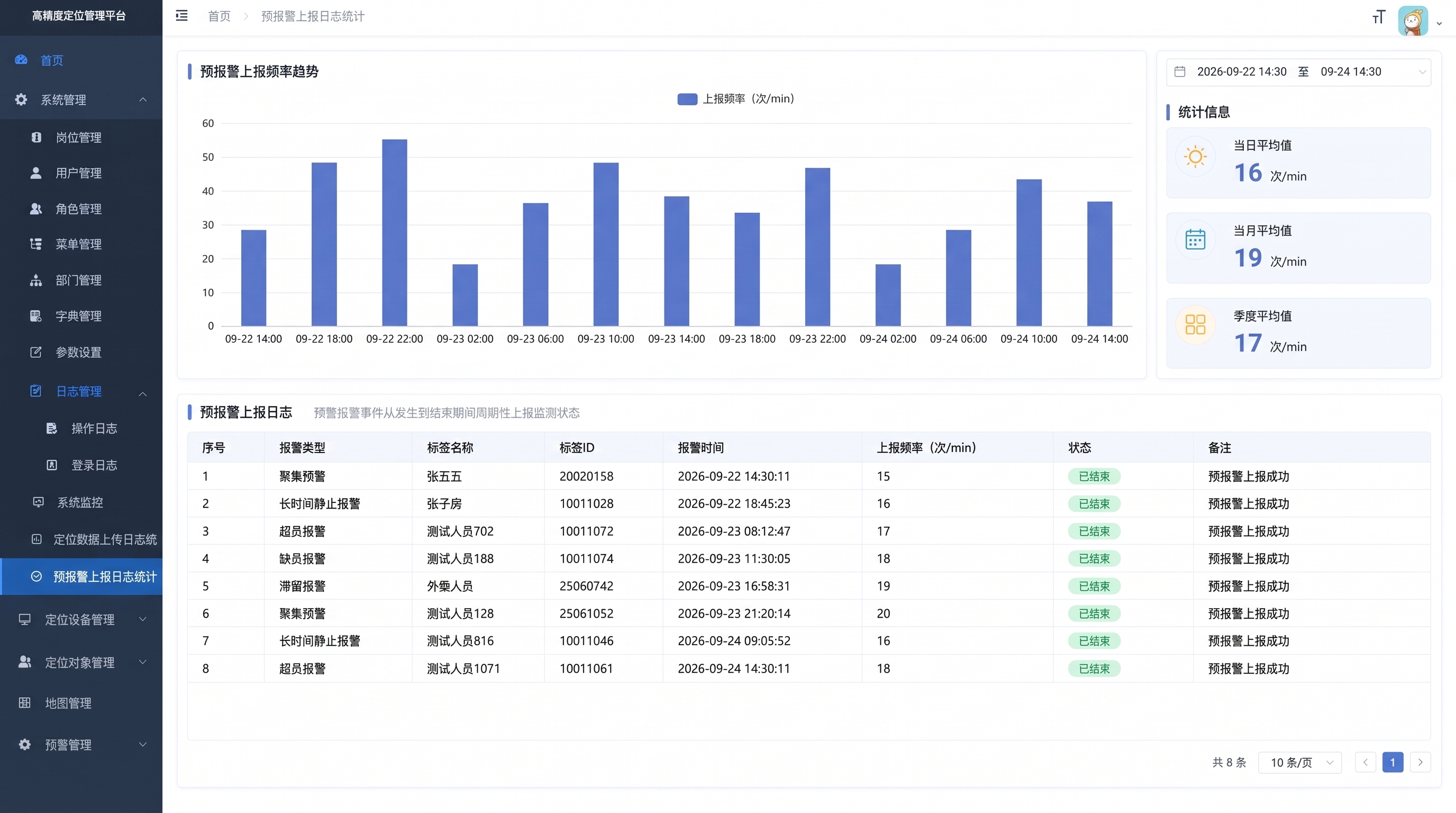Click the 字典管理 book icon
Screen dimensions: 1456x813
(36, 316)
